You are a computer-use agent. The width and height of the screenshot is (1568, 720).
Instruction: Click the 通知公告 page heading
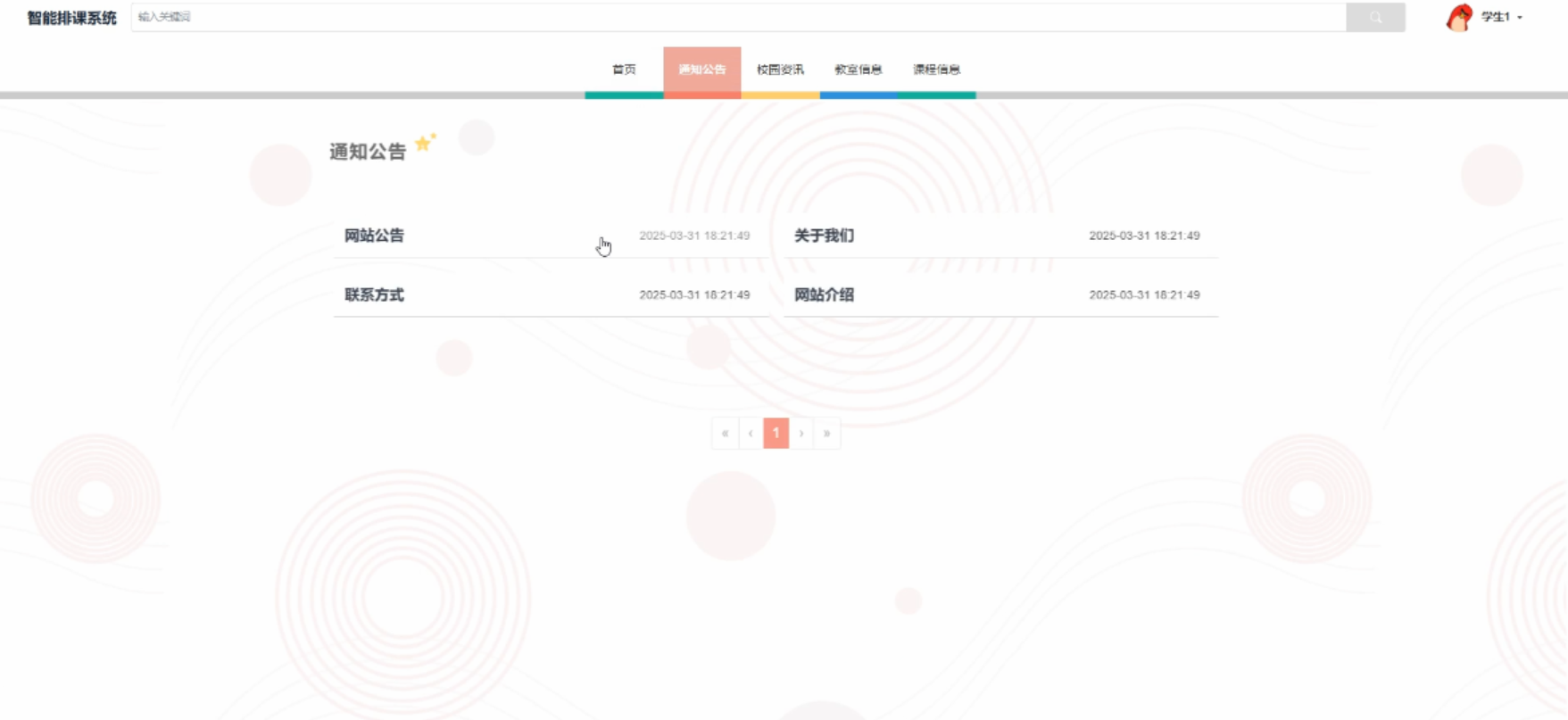pyautogui.click(x=368, y=152)
